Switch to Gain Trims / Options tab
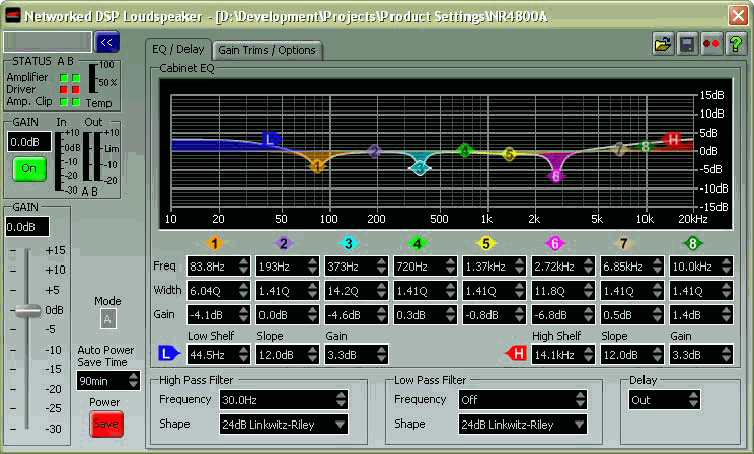This screenshot has width=754, height=454. point(267,50)
